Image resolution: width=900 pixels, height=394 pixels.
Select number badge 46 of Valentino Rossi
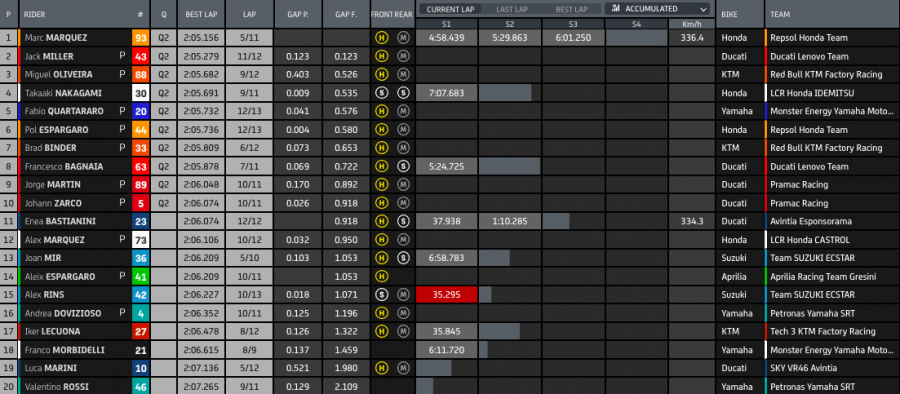(x=141, y=387)
